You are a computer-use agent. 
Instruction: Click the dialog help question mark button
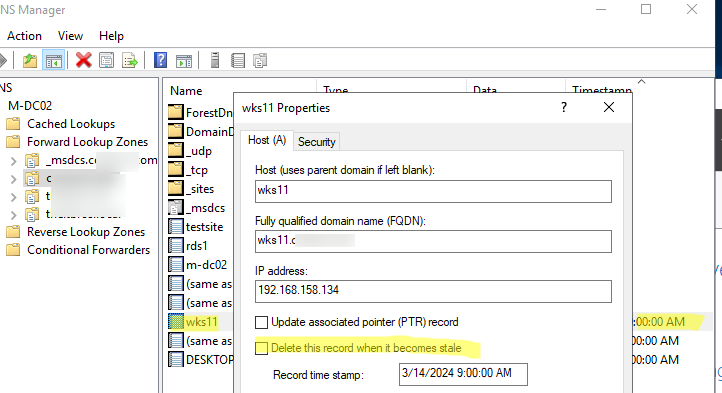tap(564, 108)
